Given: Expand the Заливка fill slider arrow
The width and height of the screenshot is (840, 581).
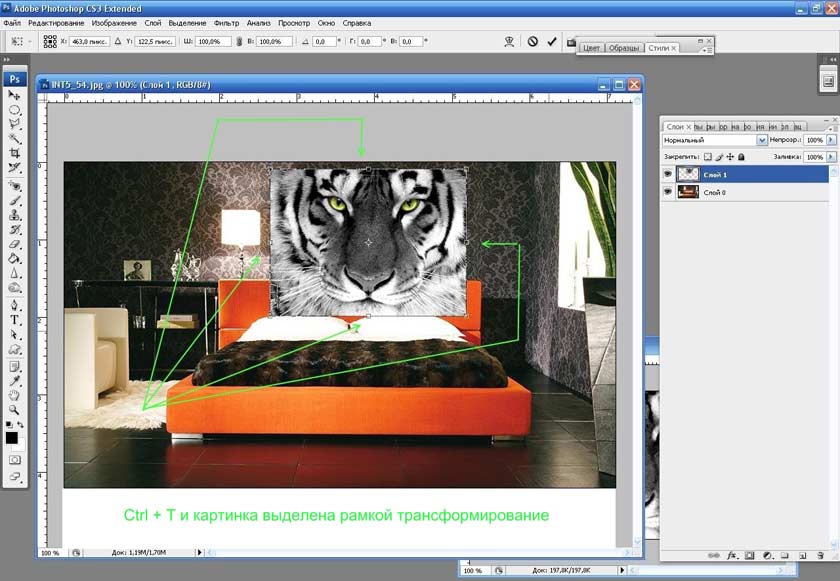Looking at the screenshot, I should coord(830,157).
